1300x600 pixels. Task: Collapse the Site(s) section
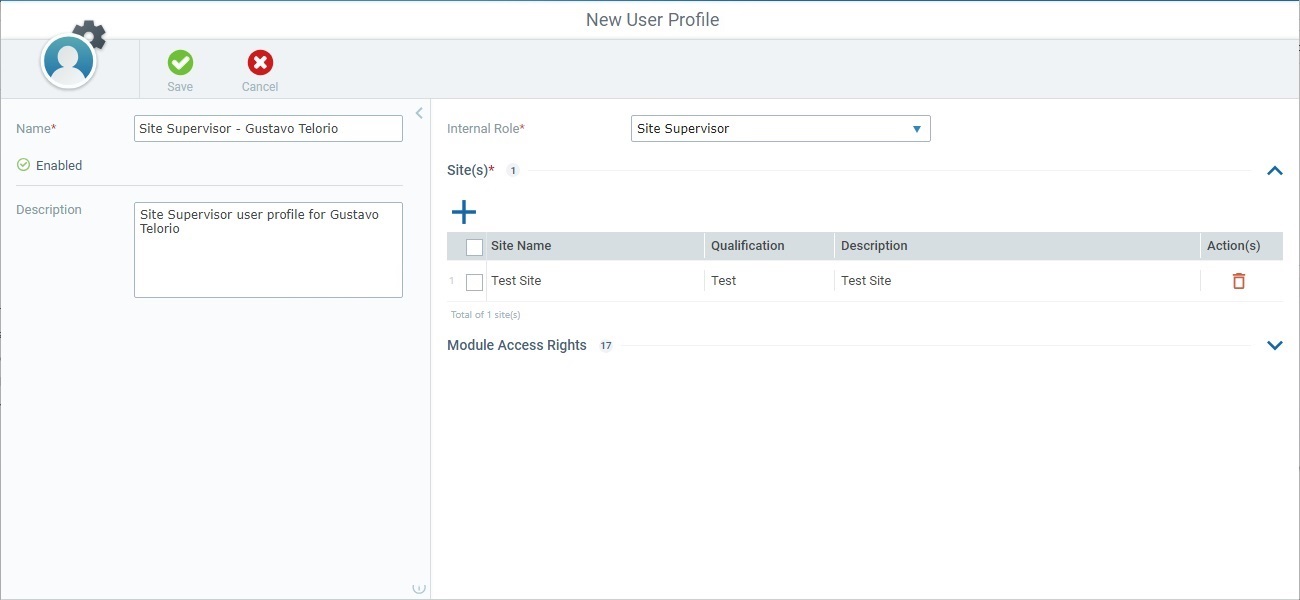point(1274,170)
